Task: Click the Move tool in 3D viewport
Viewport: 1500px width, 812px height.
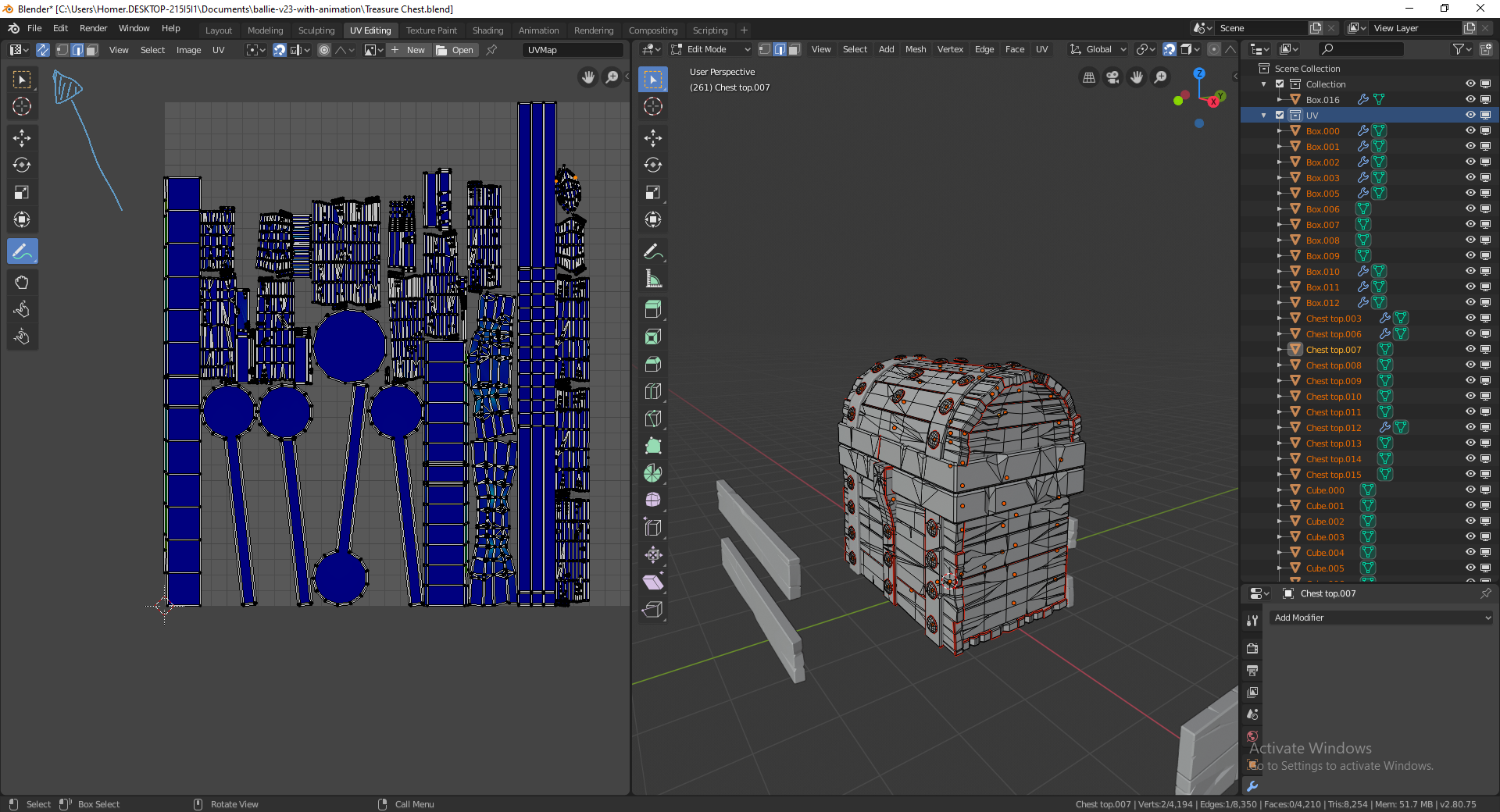Action: coord(653,138)
